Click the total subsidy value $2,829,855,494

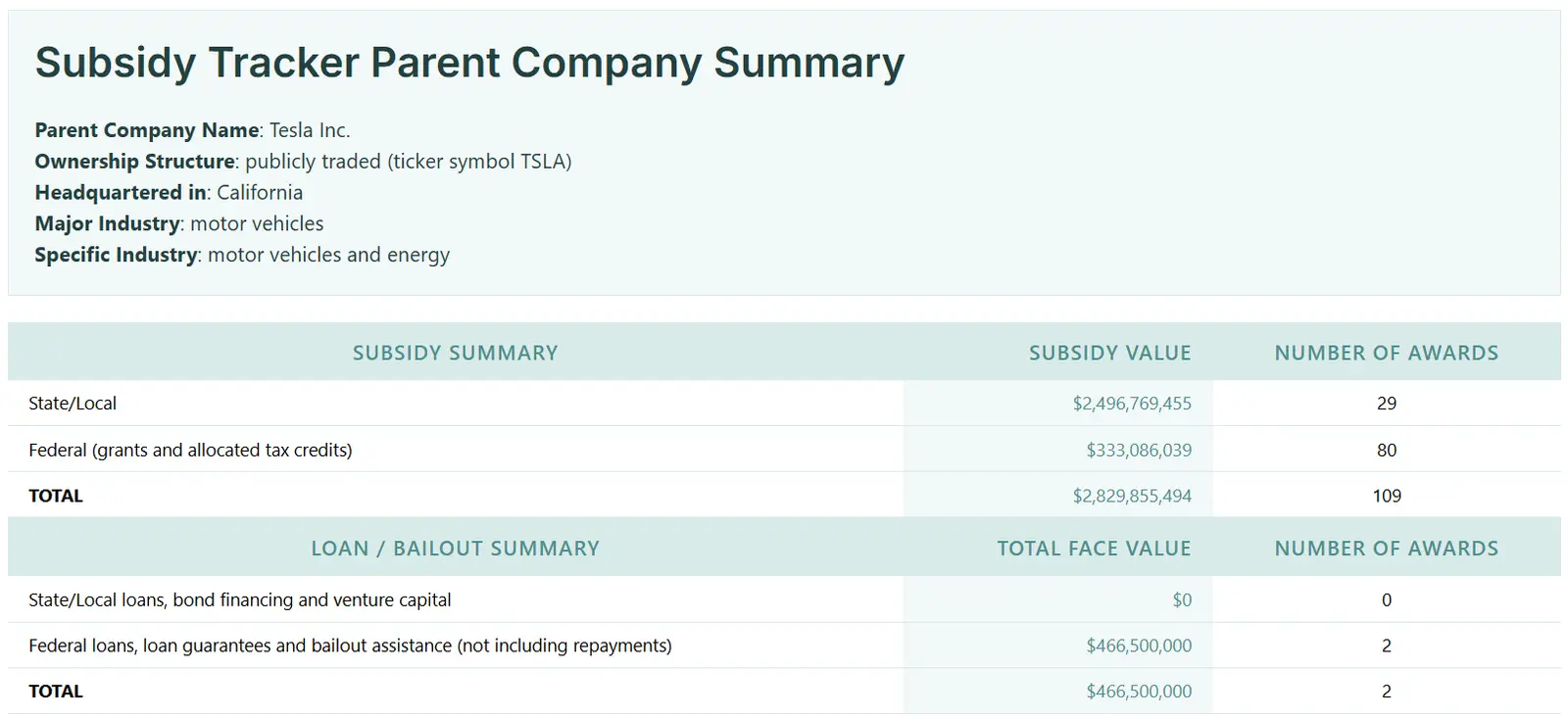tap(1131, 496)
